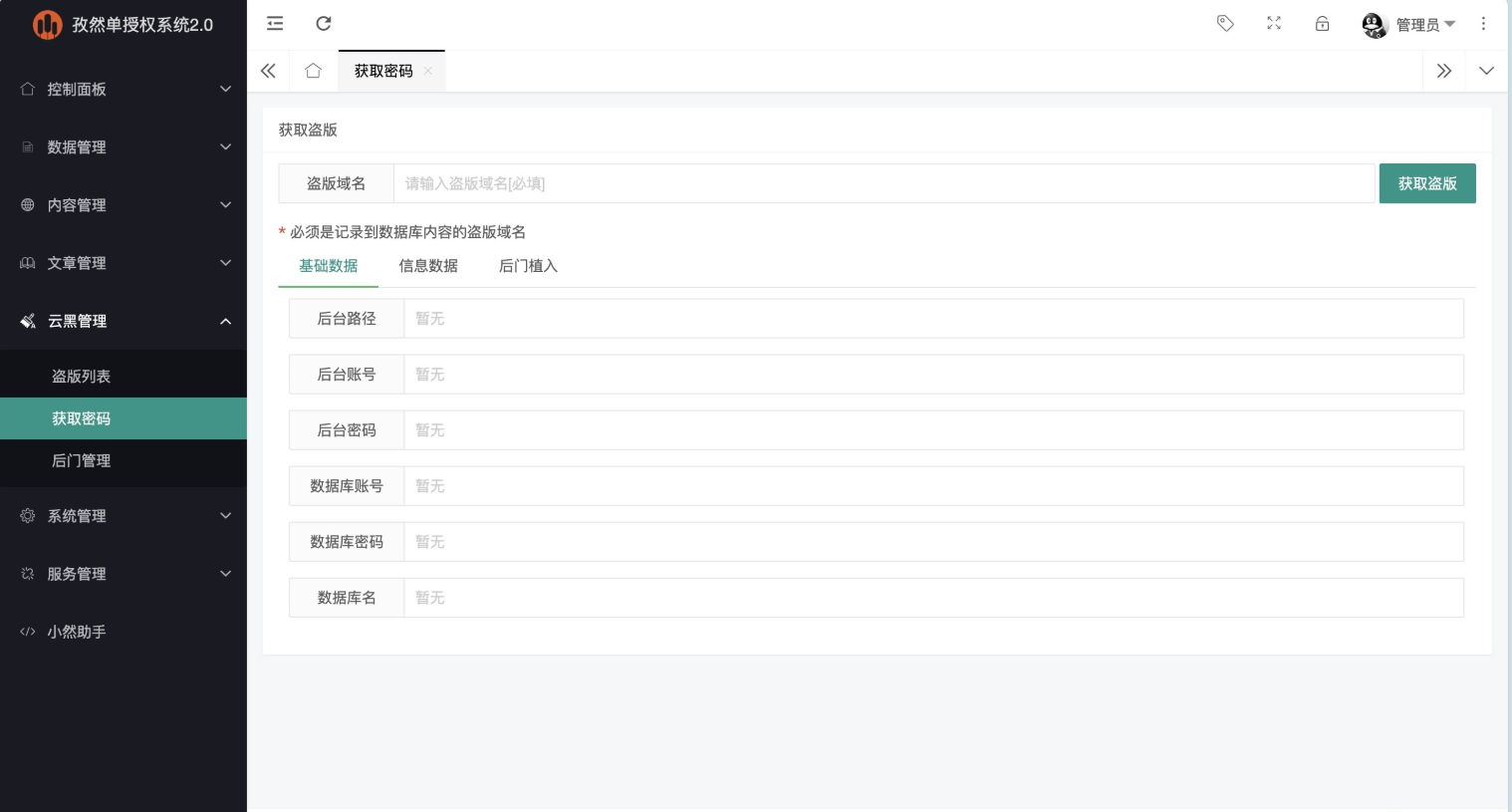Expand the 系统管理 menu chevron
The height and width of the screenshot is (812, 1512).
coord(226,516)
